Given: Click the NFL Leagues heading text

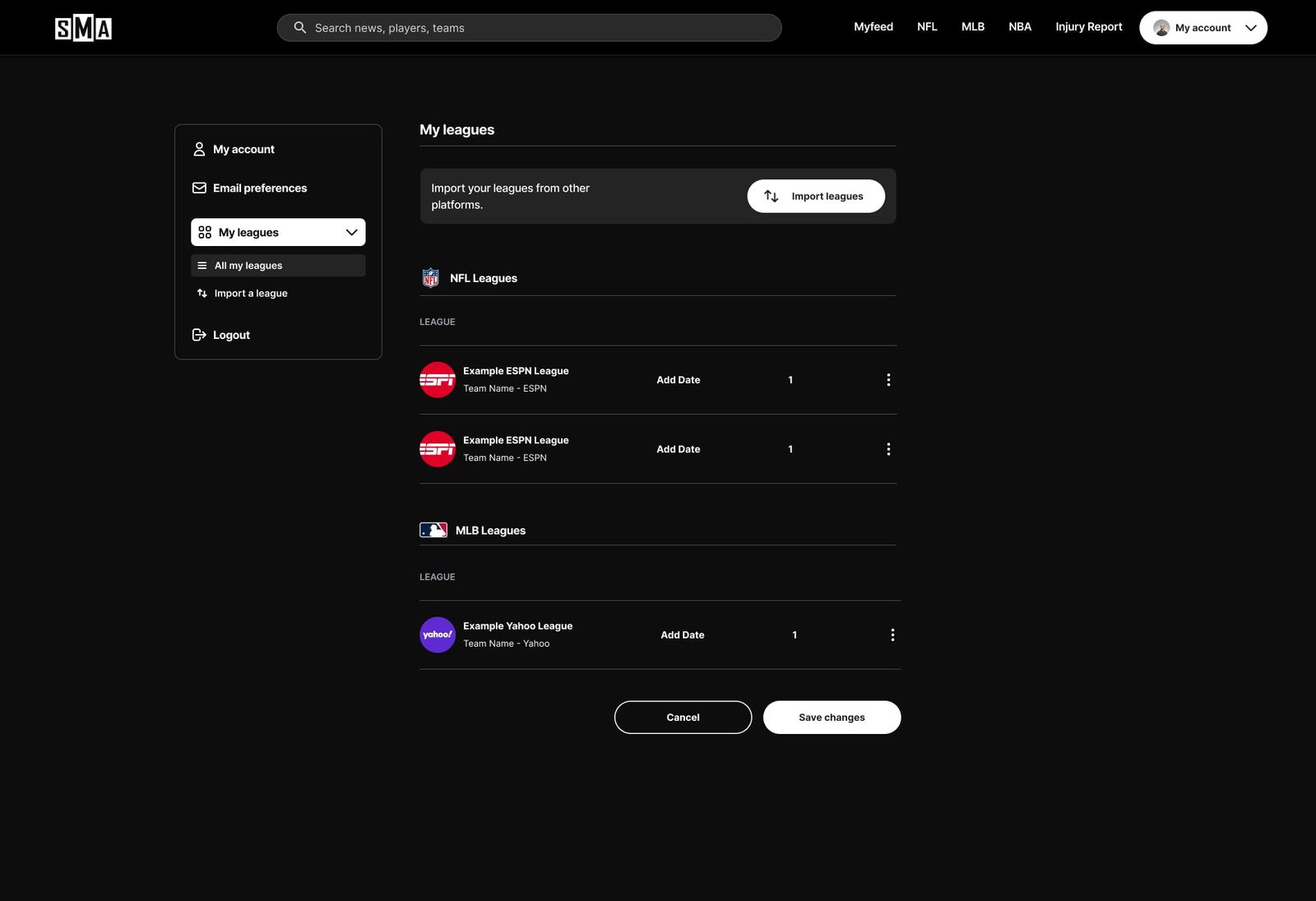Looking at the screenshot, I should (x=484, y=278).
